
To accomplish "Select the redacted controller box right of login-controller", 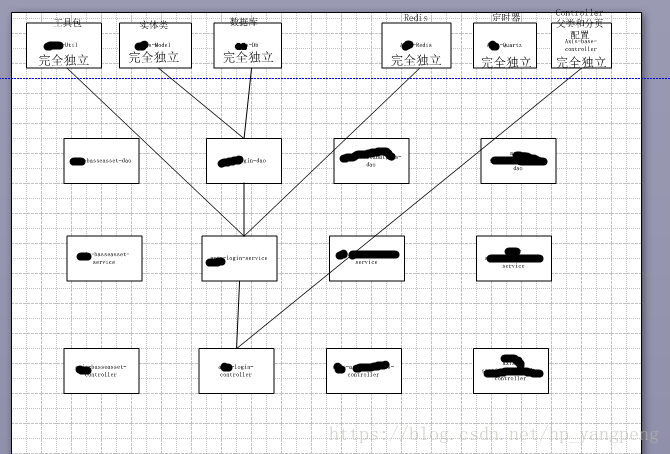I will tap(363, 370).
